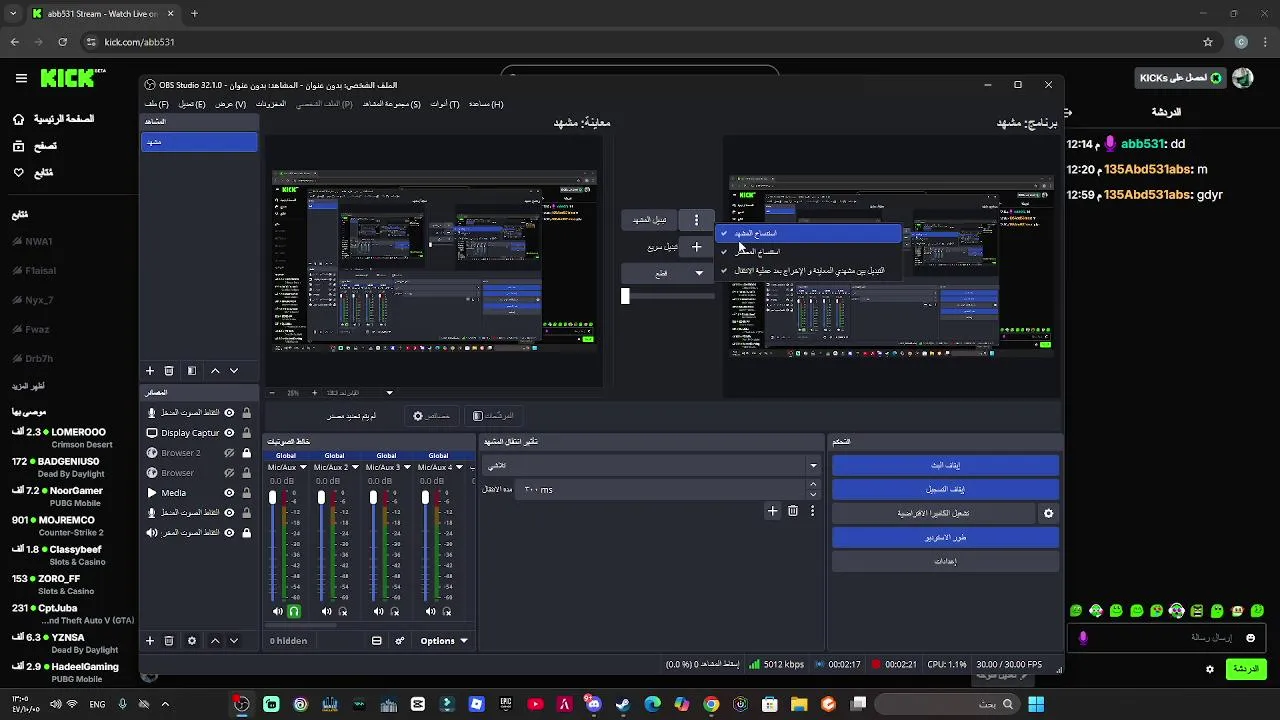
Task: Add a scene transition with plus icon
Action: click(x=772, y=511)
